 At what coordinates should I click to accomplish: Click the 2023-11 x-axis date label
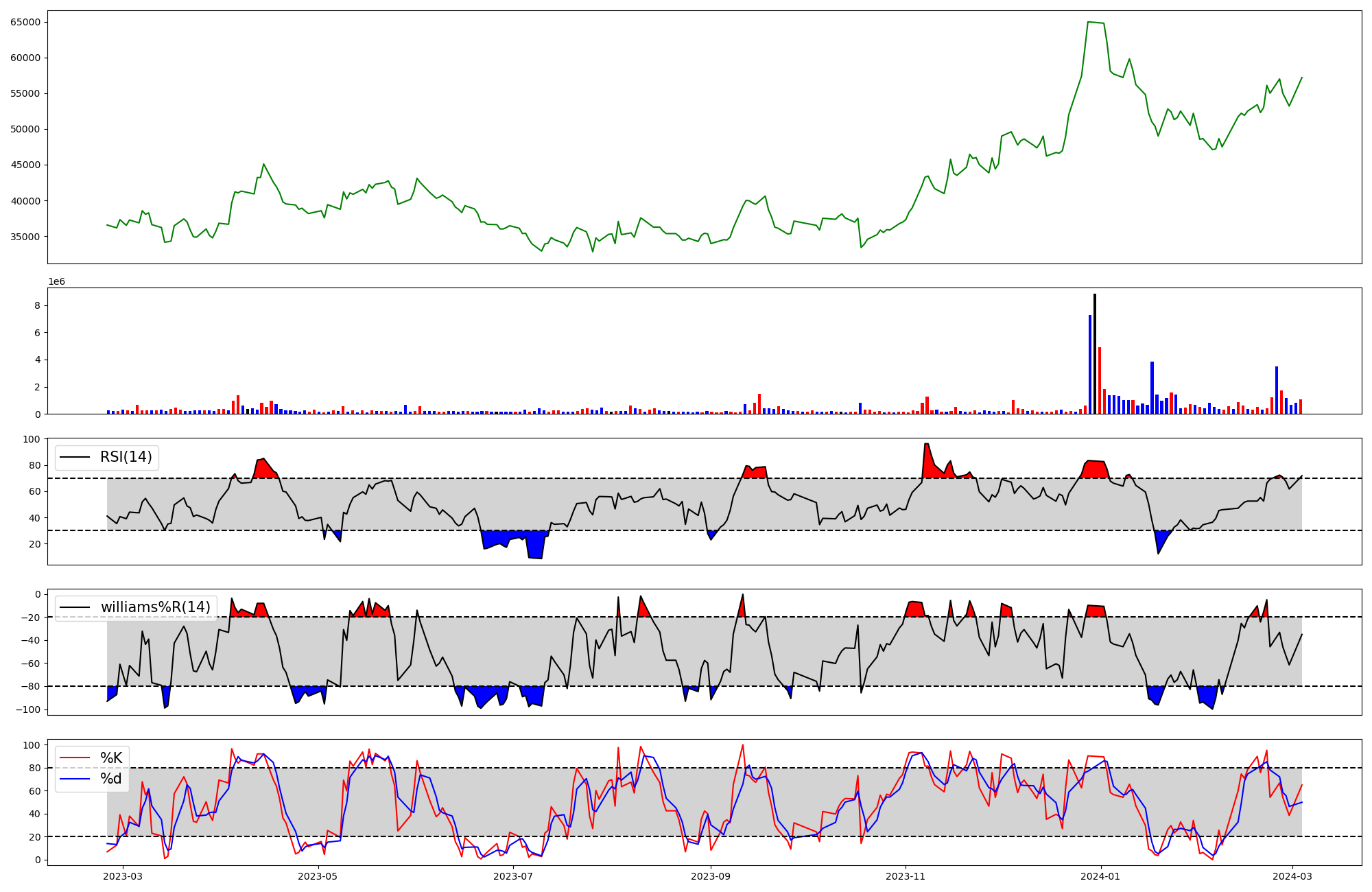point(906,876)
